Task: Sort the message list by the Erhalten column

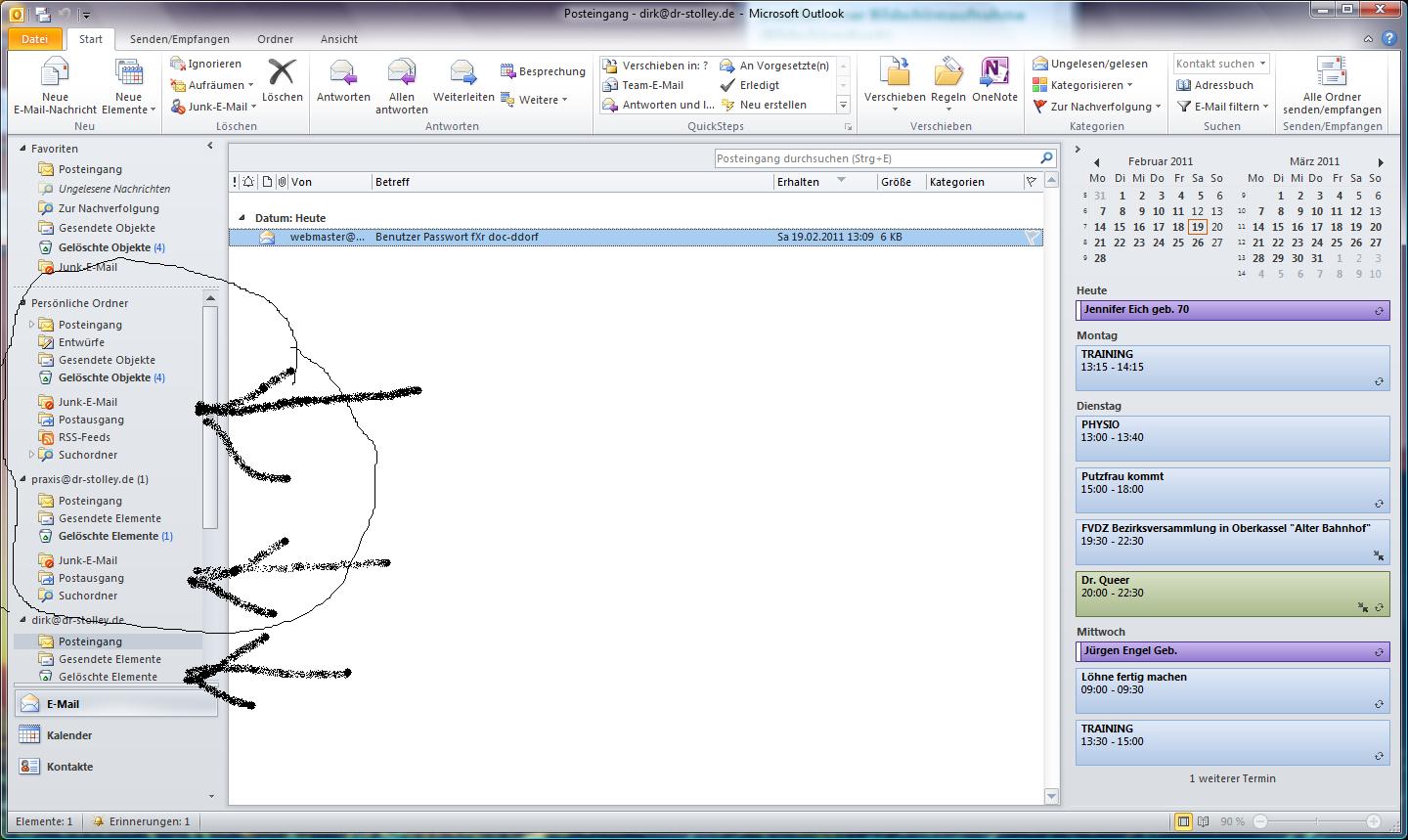Action: (825, 182)
